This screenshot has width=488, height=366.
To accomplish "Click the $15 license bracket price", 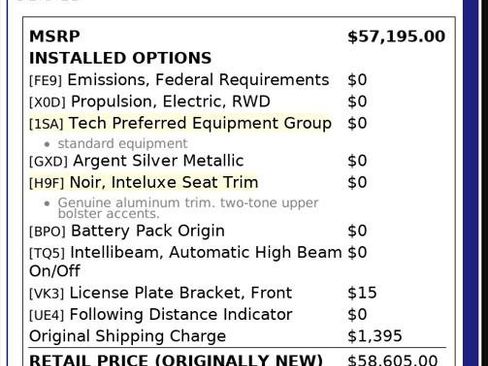I will click(x=362, y=293).
